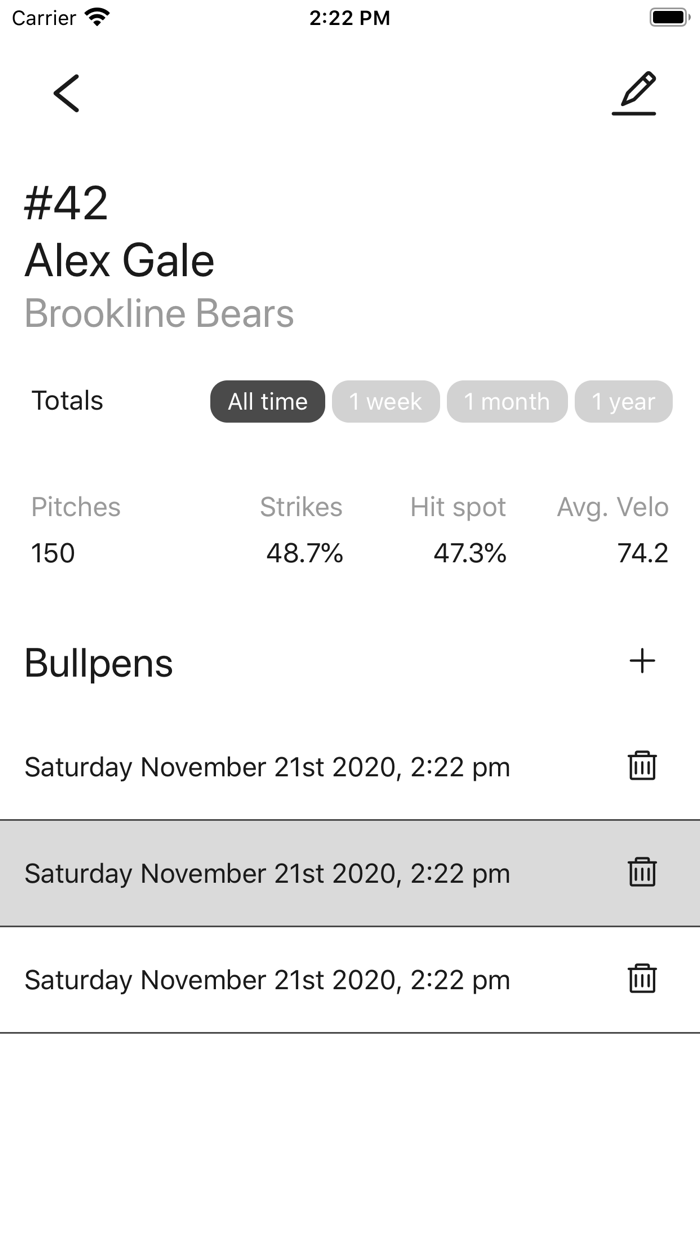Open the highlighted second bullpen row
The width and height of the screenshot is (700, 1244).
(x=350, y=873)
